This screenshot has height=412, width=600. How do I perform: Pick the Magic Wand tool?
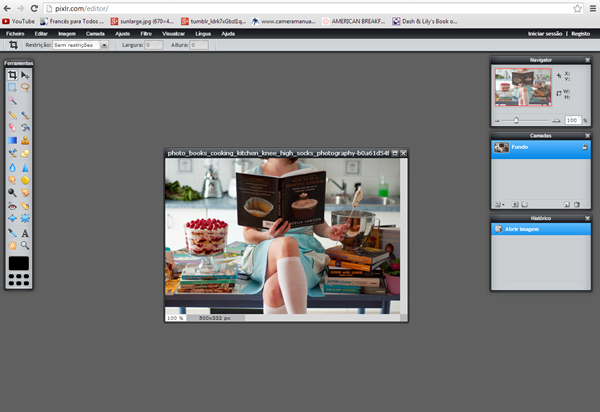12,101
